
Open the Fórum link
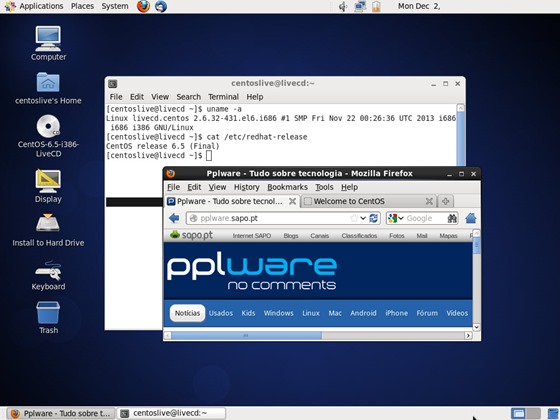pyautogui.click(x=427, y=313)
